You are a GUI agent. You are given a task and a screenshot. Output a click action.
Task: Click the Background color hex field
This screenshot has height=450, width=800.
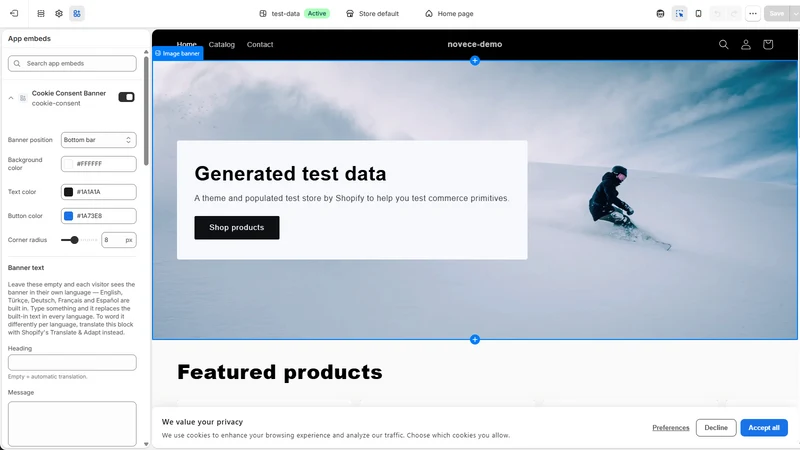tap(98, 164)
